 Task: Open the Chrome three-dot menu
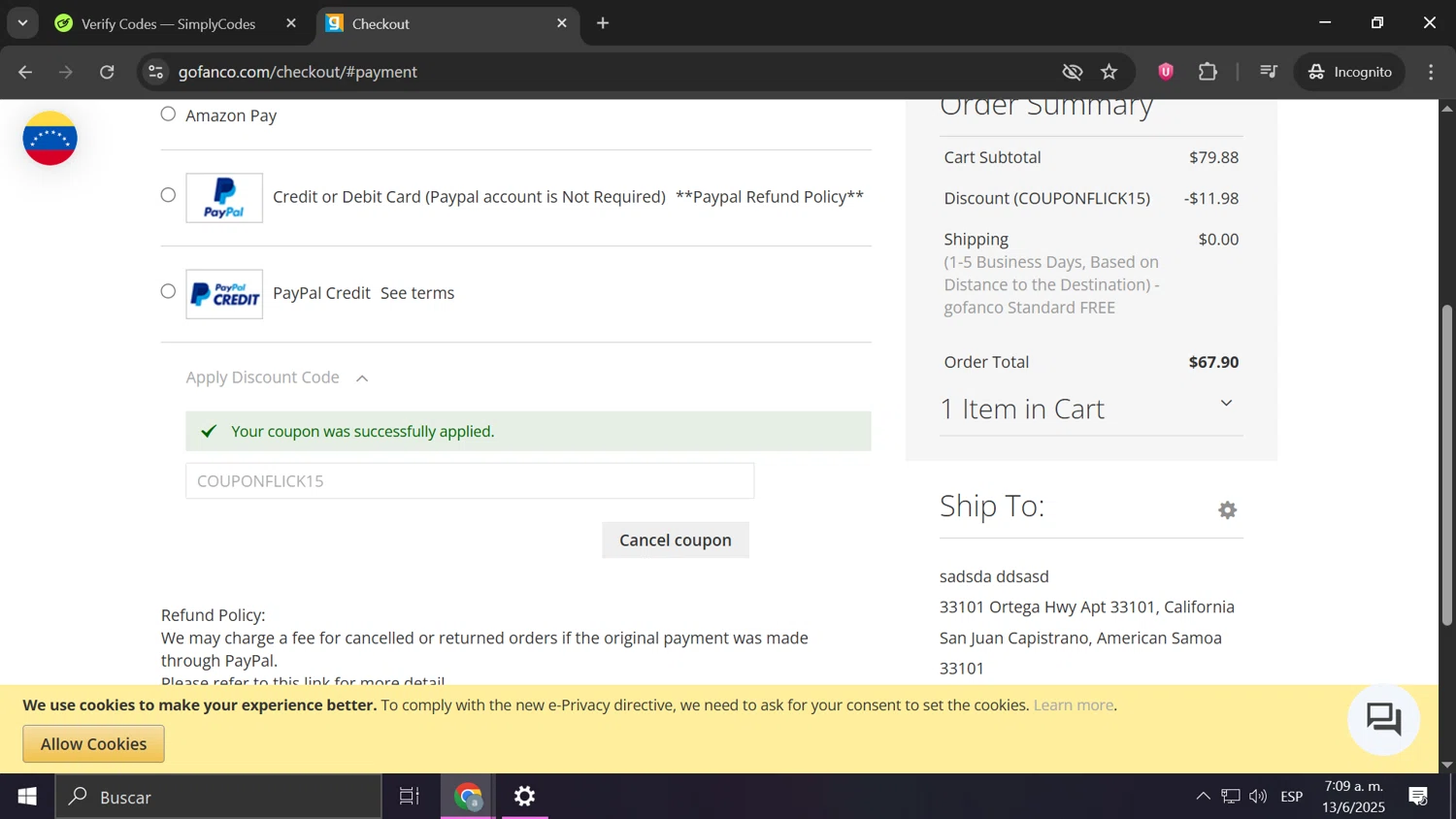(1431, 72)
